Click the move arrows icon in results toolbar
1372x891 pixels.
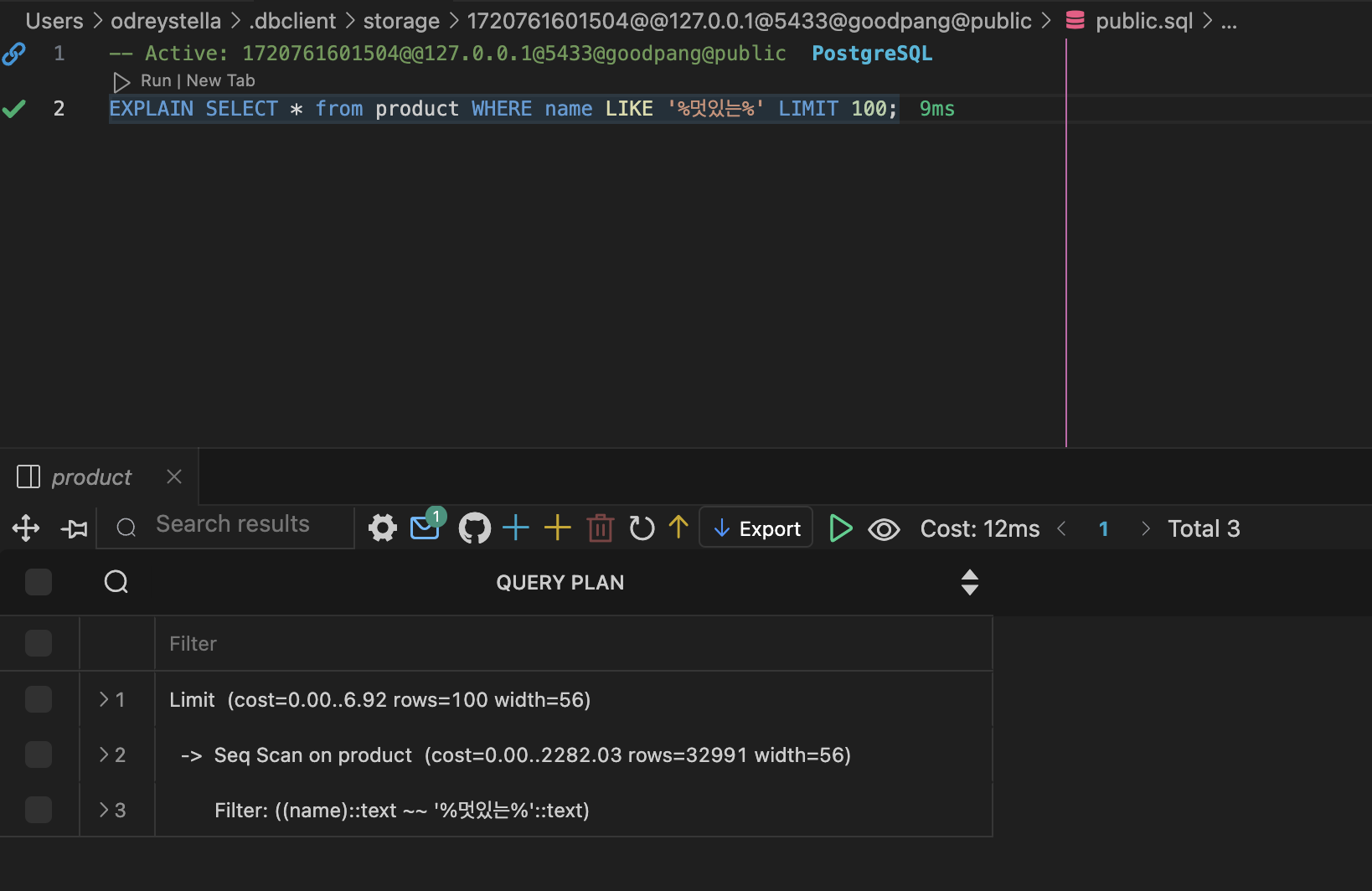[x=26, y=528]
